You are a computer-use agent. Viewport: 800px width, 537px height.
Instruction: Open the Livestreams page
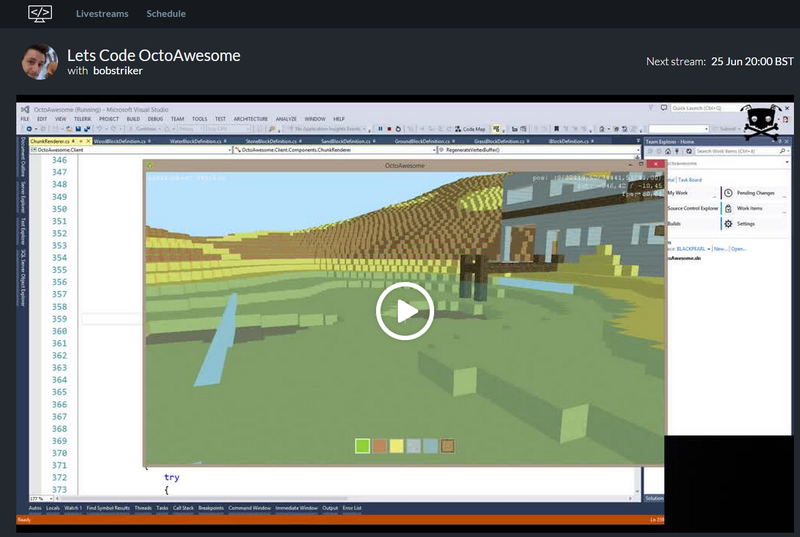coord(102,14)
